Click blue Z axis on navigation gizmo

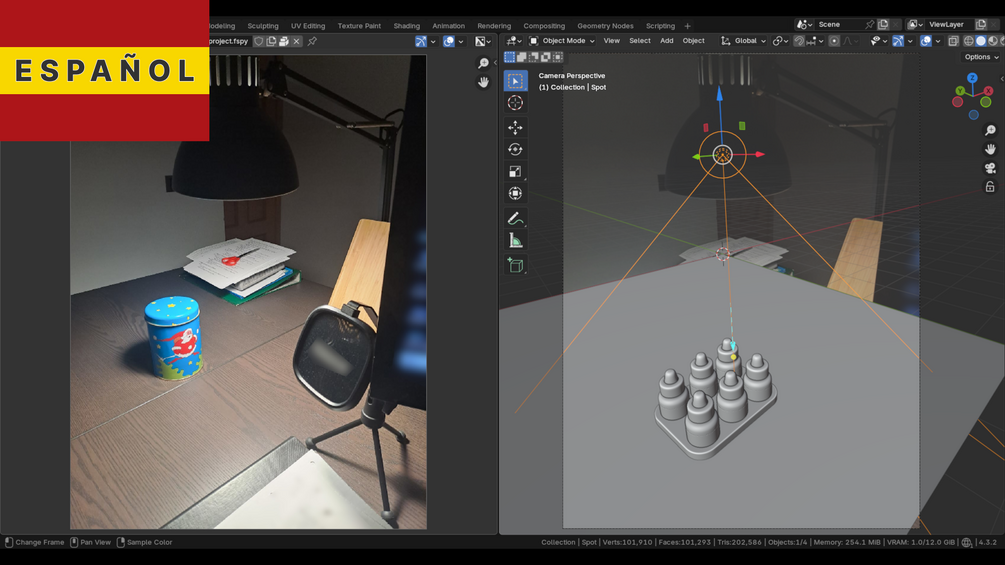coord(972,78)
